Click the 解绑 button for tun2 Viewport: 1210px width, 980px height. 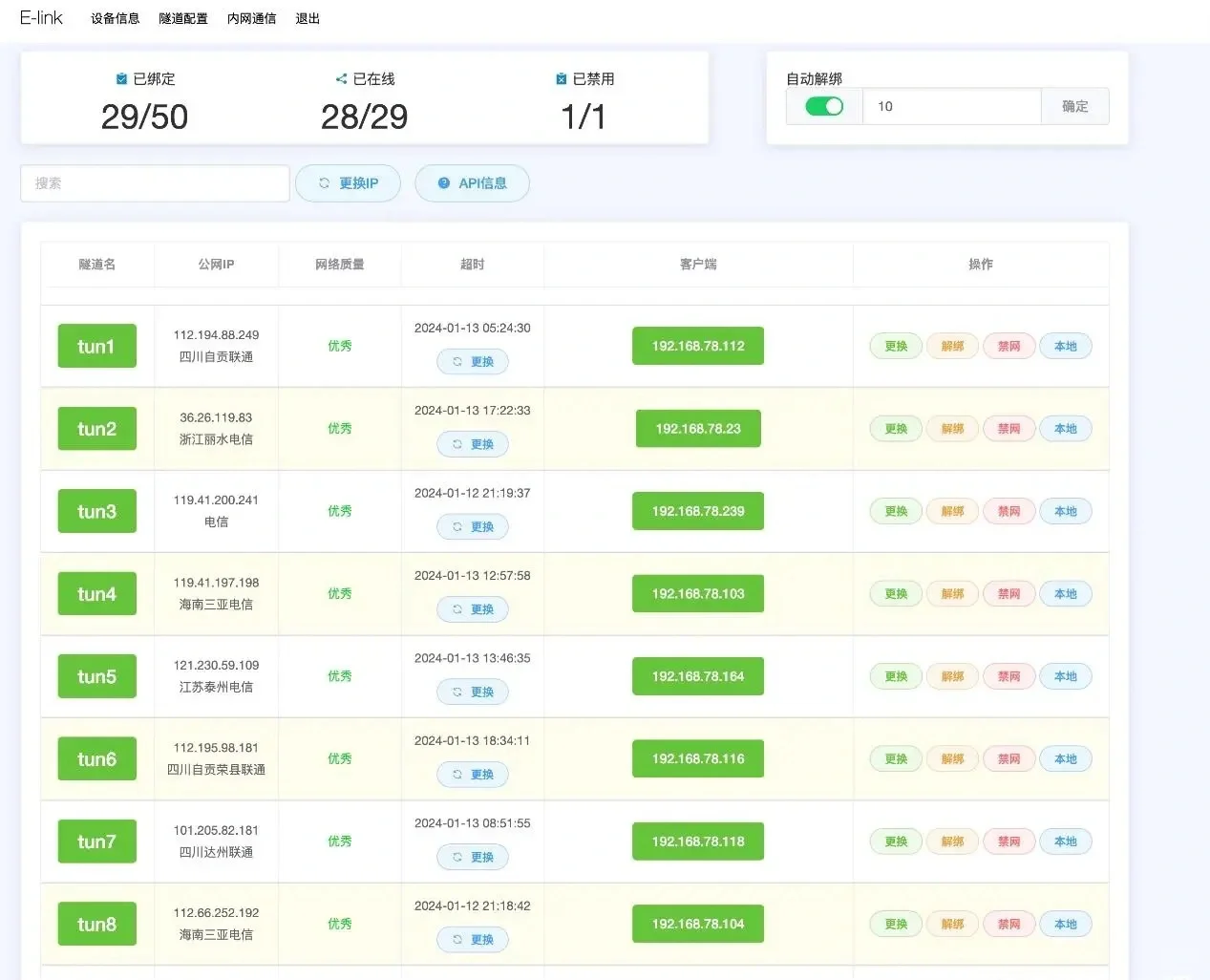coord(952,429)
